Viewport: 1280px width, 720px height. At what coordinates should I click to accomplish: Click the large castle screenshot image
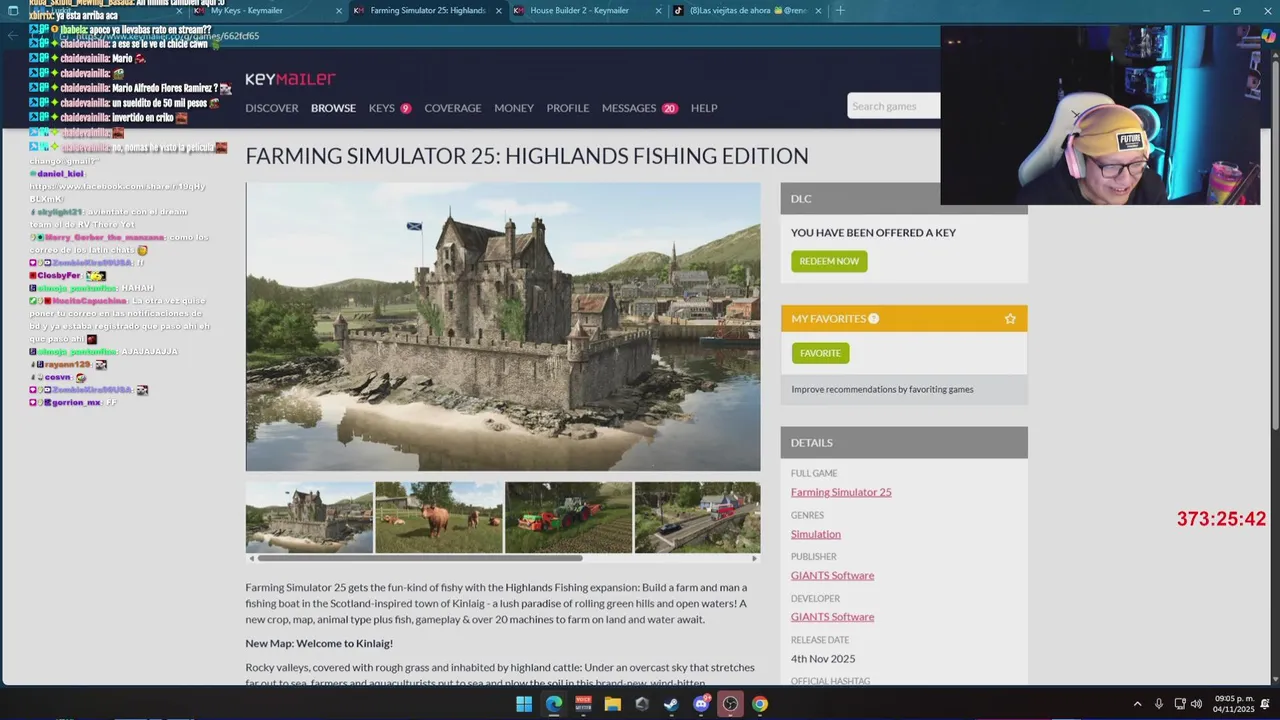pyautogui.click(x=503, y=327)
